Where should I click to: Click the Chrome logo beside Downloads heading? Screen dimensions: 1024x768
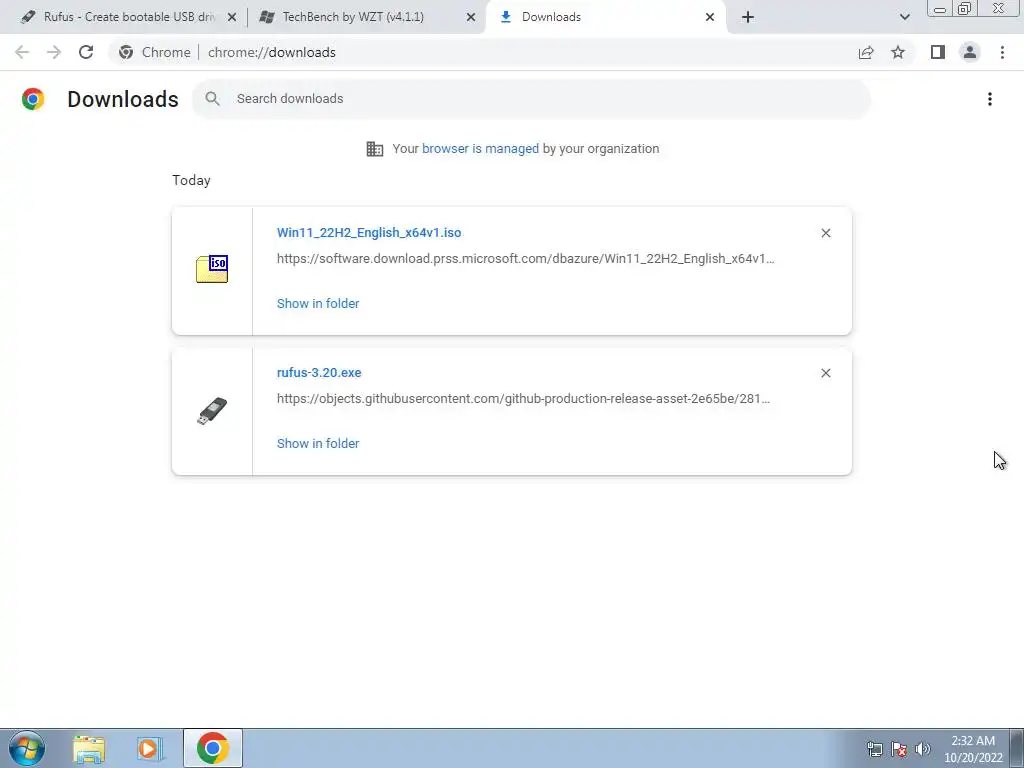pyautogui.click(x=33, y=99)
